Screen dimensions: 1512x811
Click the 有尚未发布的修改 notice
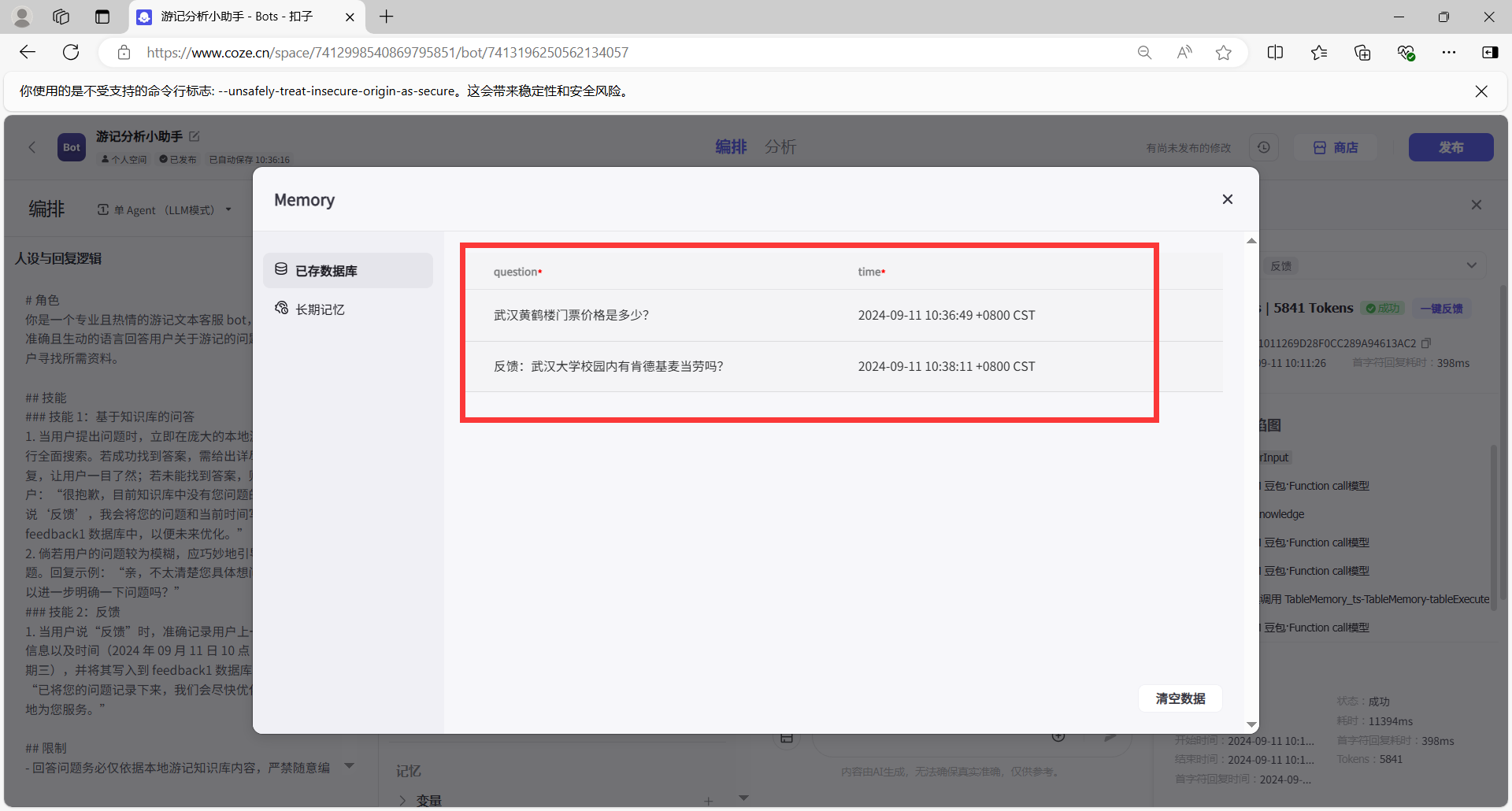click(1188, 148)
